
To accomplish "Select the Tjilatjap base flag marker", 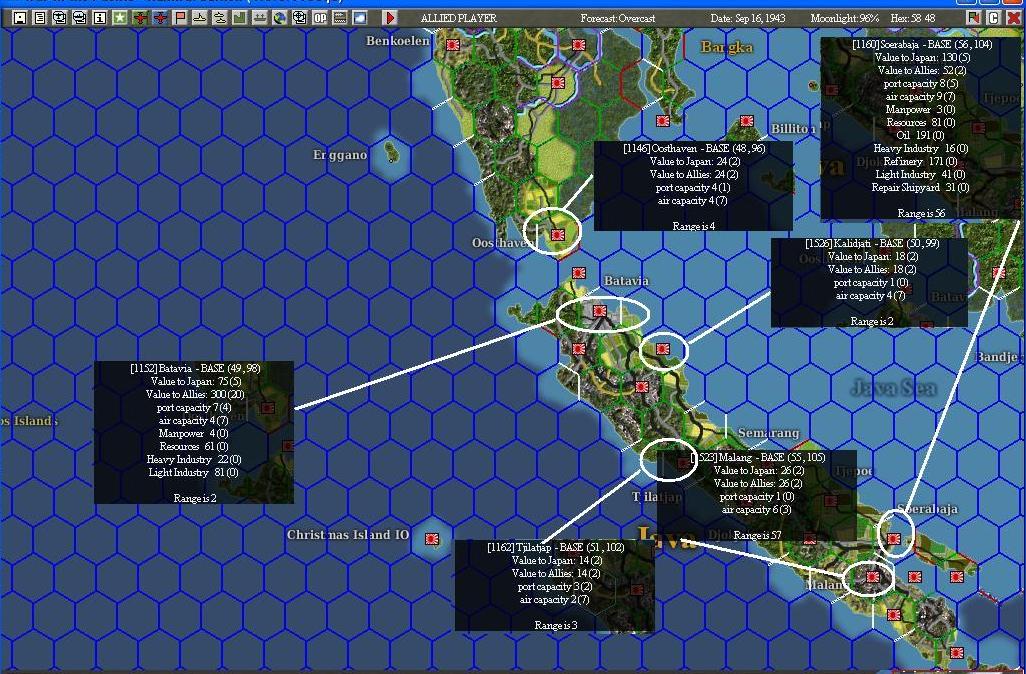I will (684, 463).
